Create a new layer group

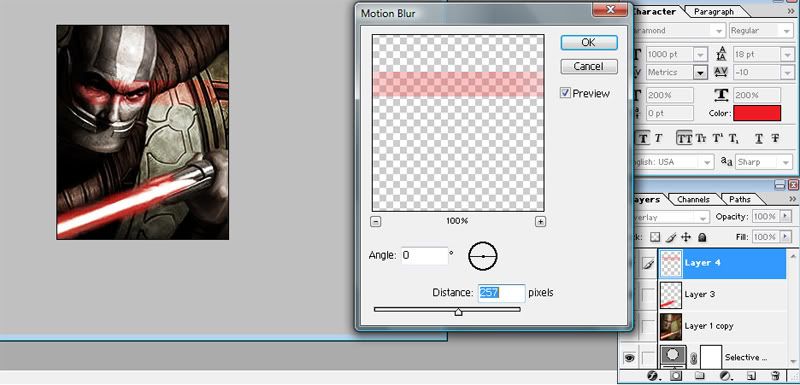(700, 376)
